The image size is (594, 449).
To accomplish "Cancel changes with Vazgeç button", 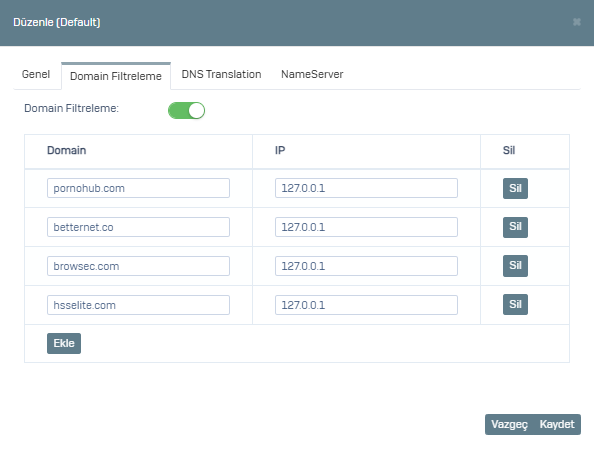I will pos(509,424).
